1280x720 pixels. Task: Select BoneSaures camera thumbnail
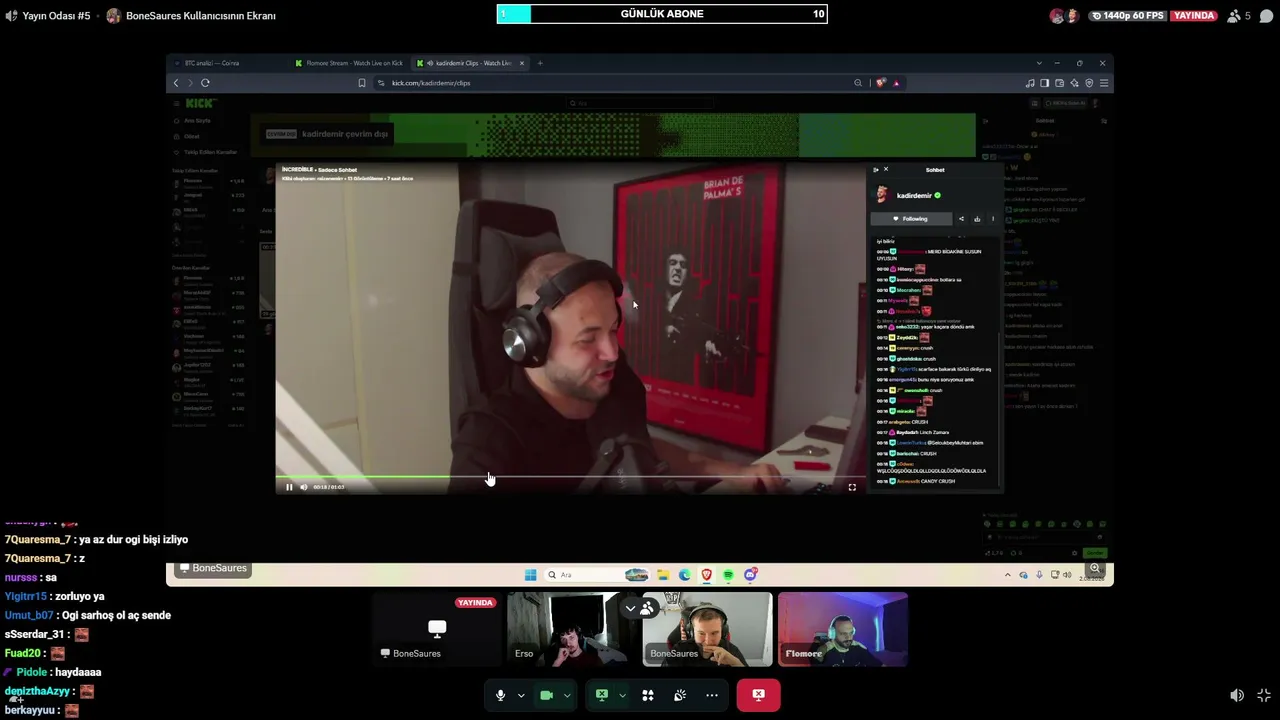pos(707,629)
